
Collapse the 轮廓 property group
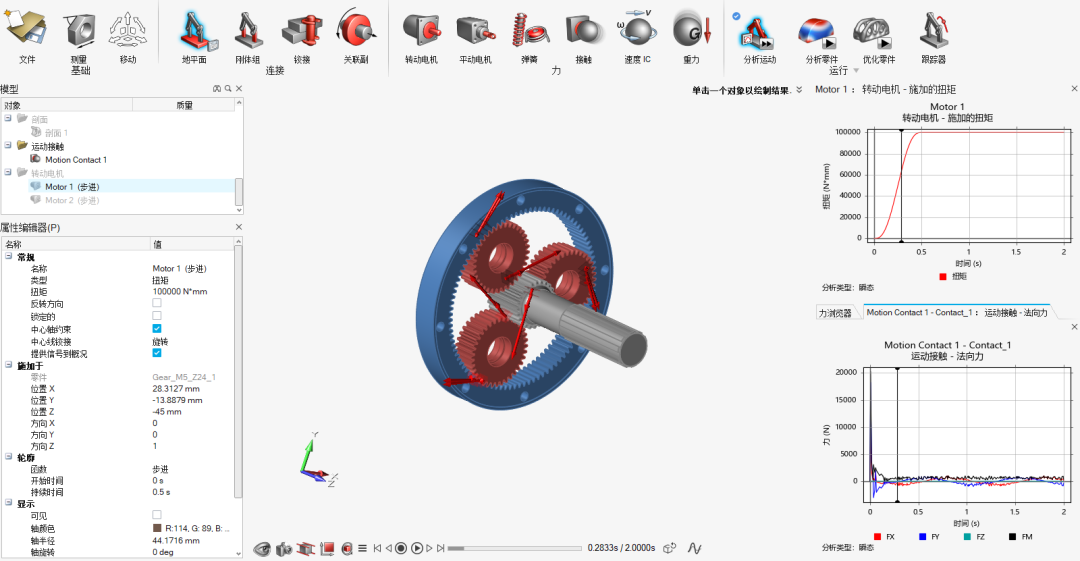click(9, 457)
